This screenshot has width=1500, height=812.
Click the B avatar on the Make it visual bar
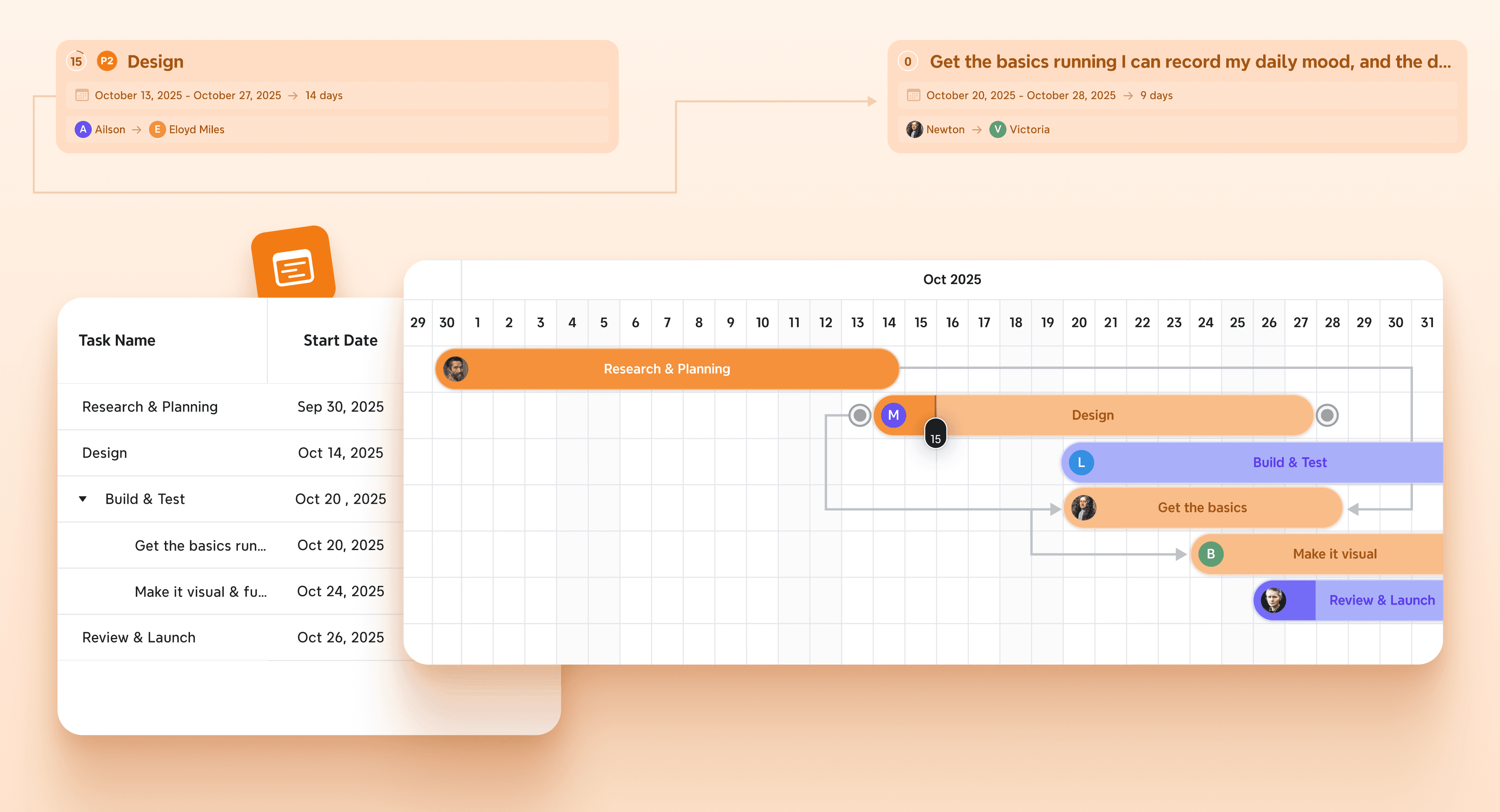pyautogui.click(x=1210, y=553)
